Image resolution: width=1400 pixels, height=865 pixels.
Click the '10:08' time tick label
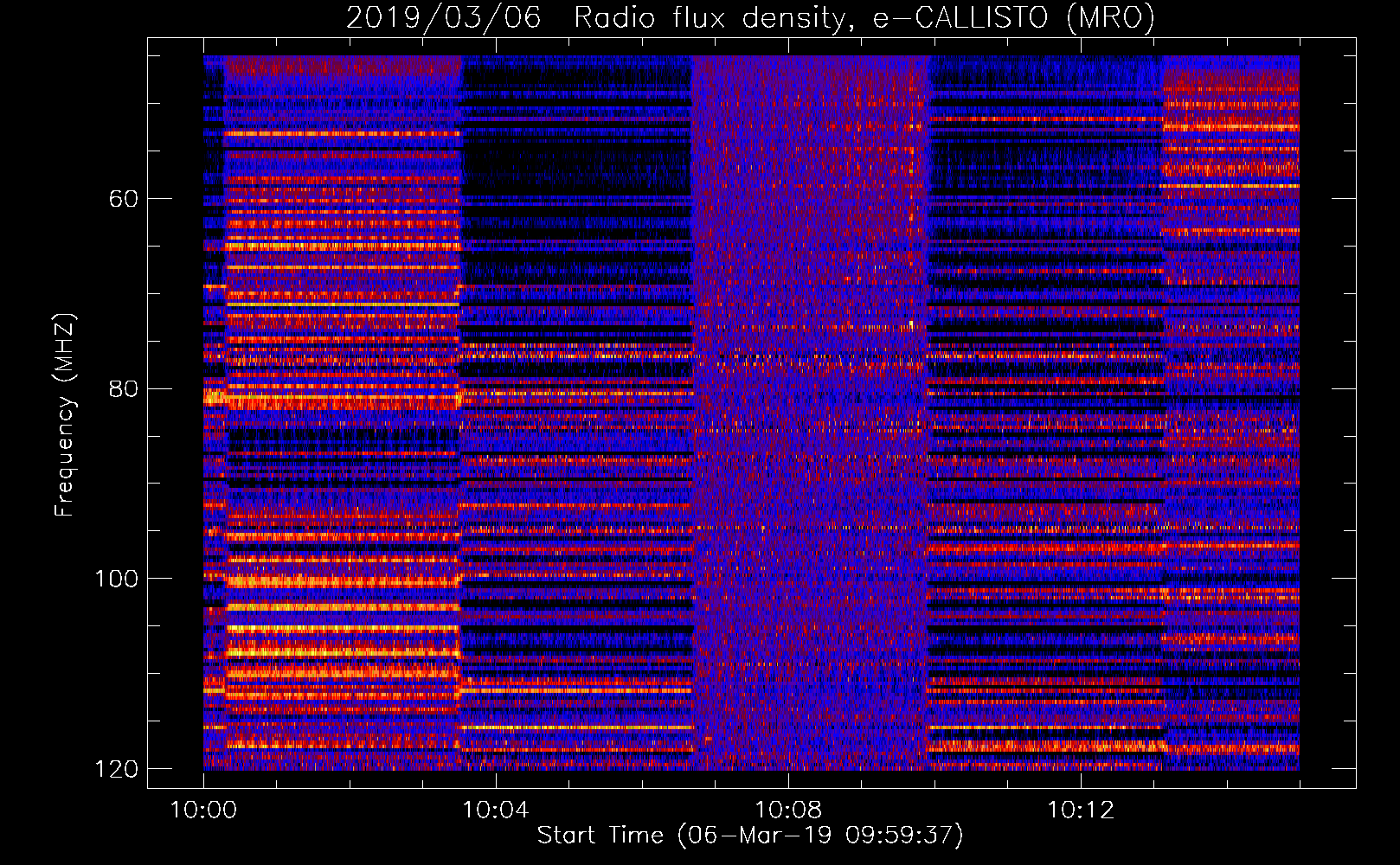788,811
